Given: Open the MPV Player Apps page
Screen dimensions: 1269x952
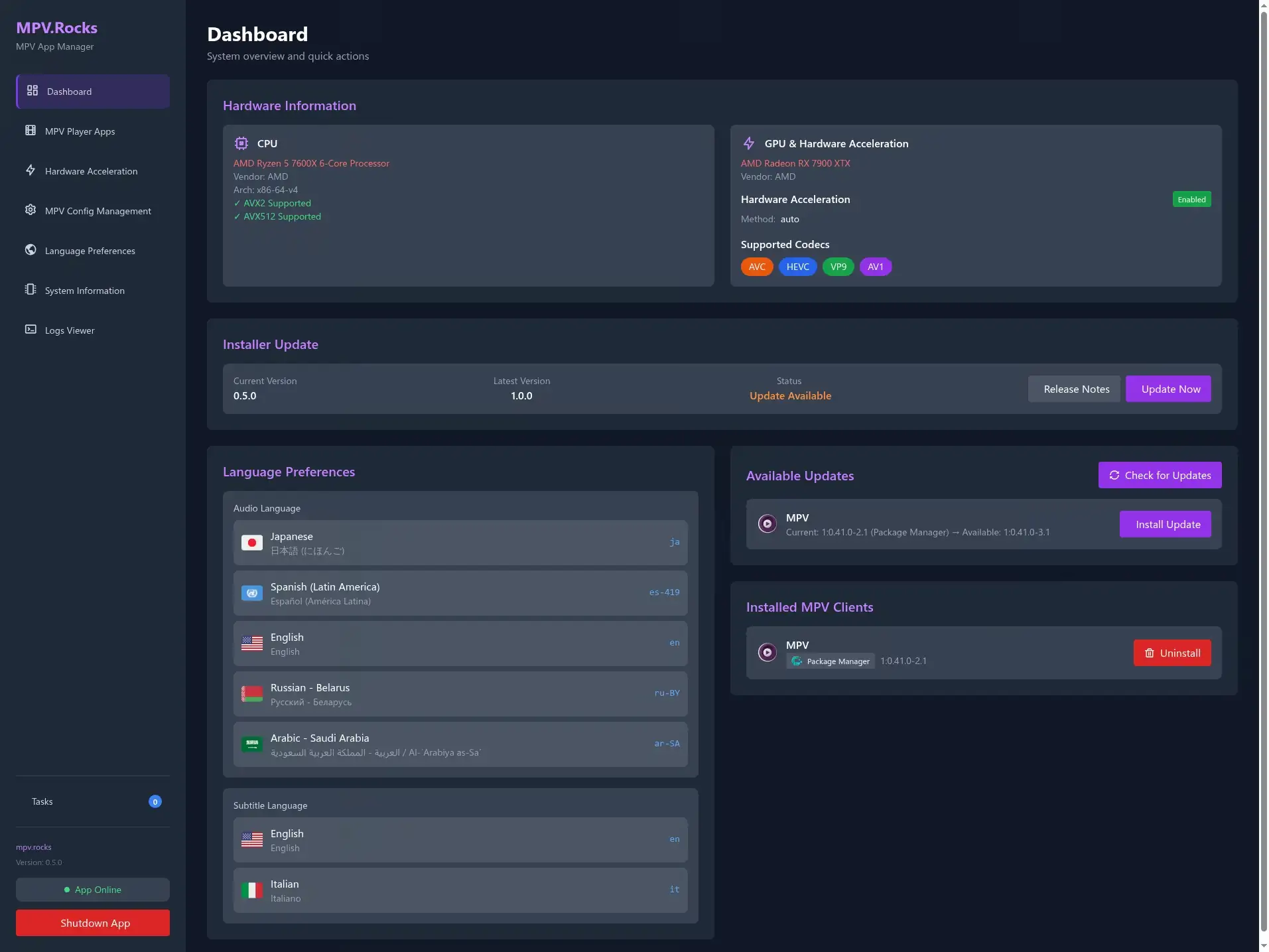Looking at the screenshot, I should point(80,131).
